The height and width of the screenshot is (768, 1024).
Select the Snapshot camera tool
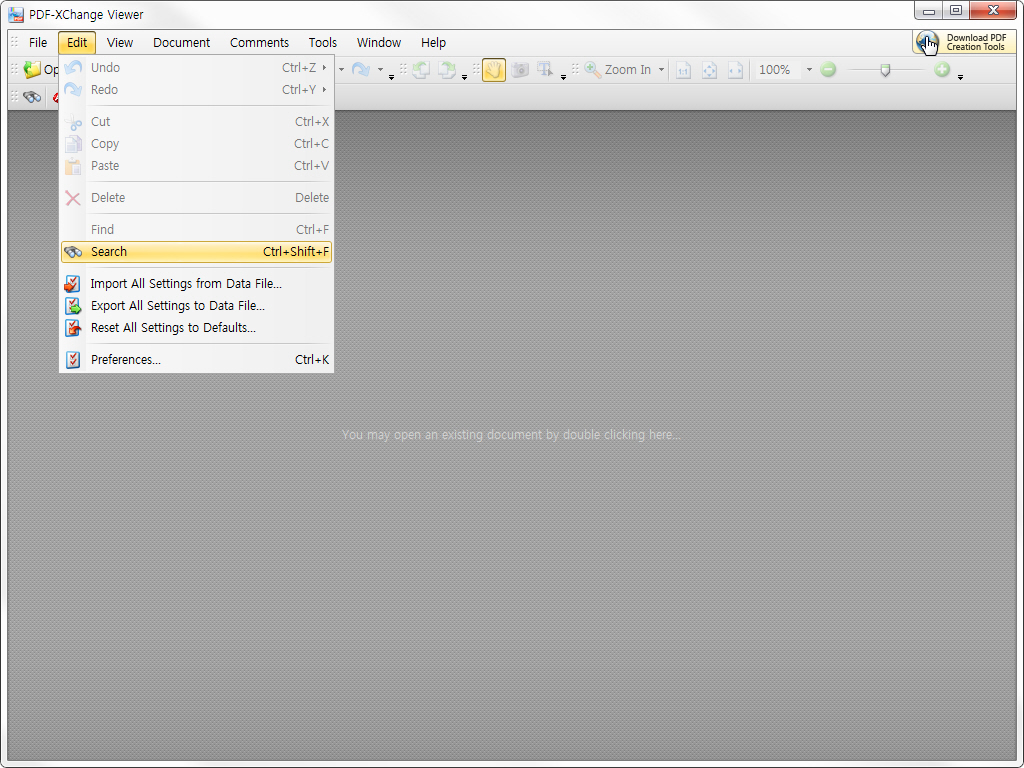pyautogui.click(x=520, y=69)
